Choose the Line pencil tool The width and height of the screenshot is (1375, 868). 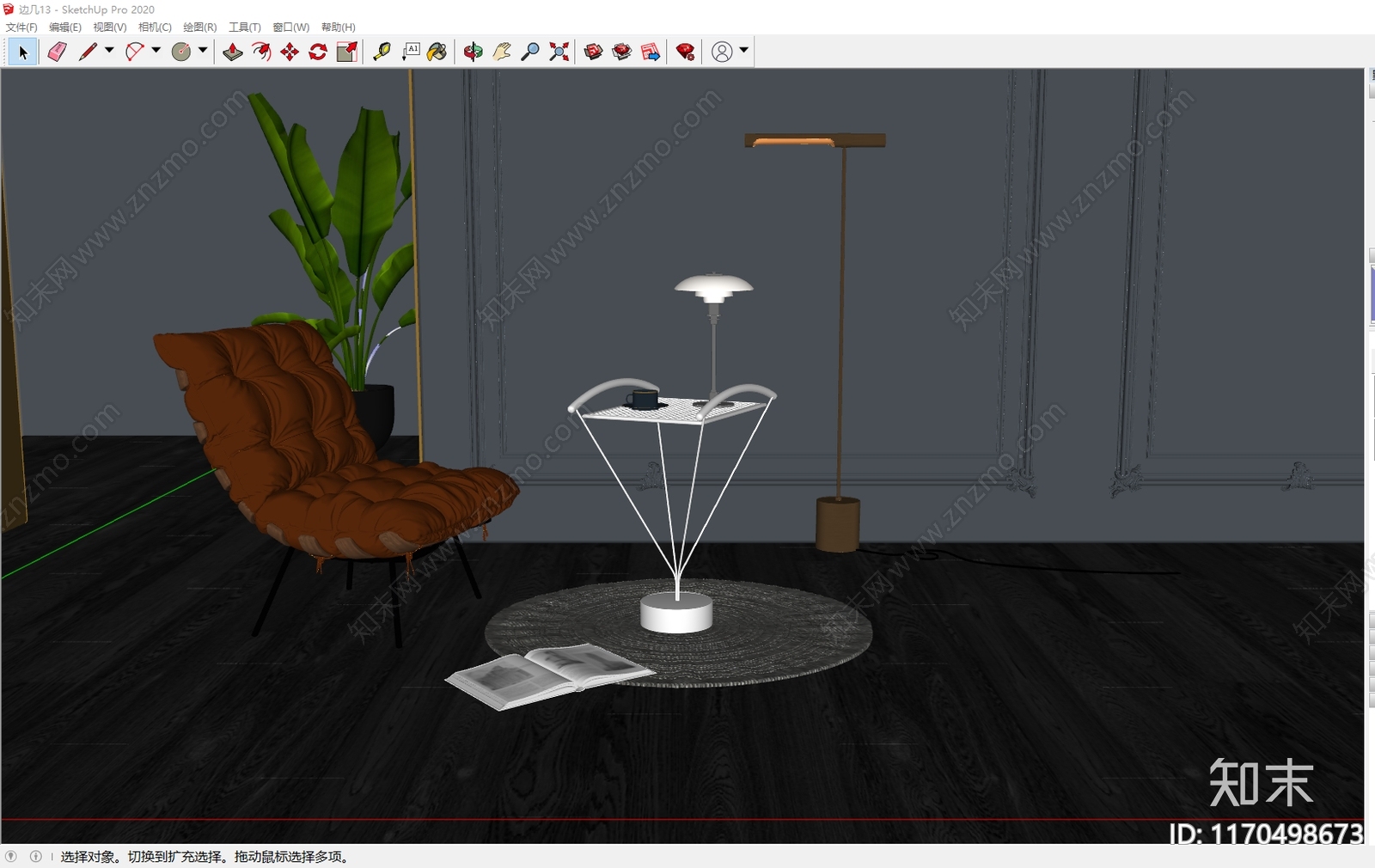pos(88,52)
